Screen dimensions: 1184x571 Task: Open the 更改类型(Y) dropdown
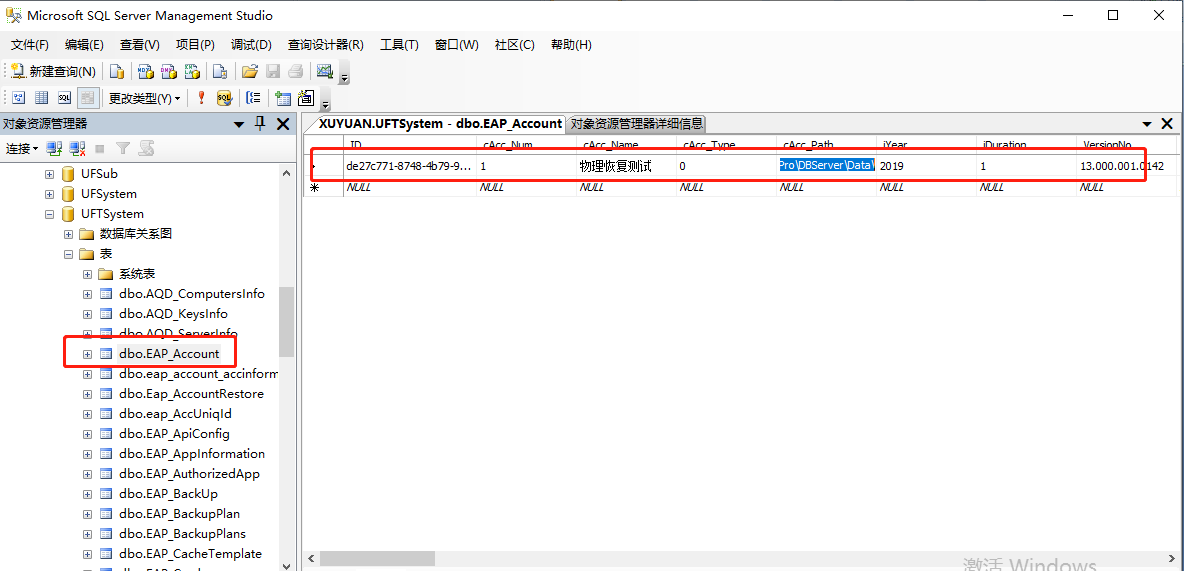pyautogui.click(x=145, y=98)
